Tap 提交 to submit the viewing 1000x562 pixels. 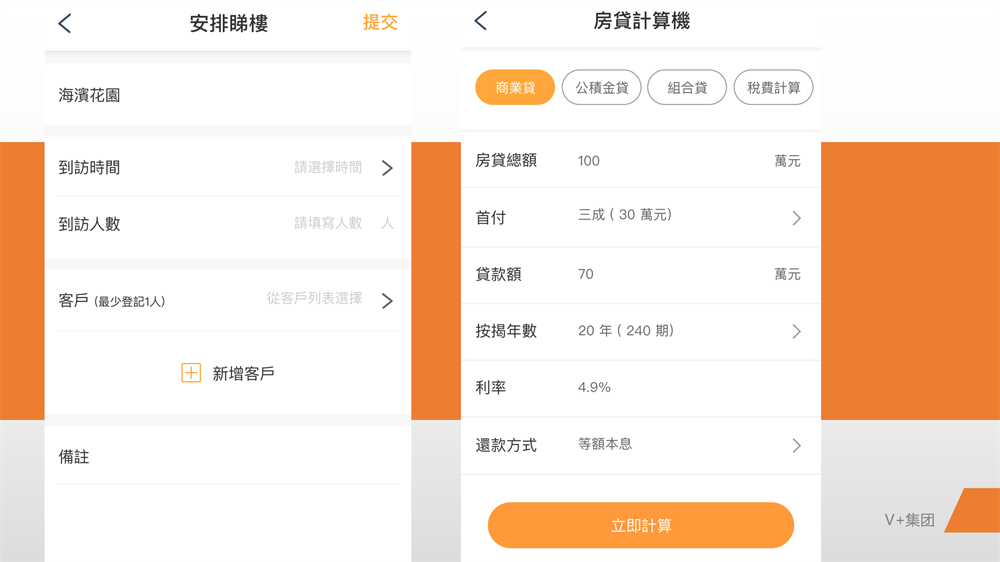(380, 22)
